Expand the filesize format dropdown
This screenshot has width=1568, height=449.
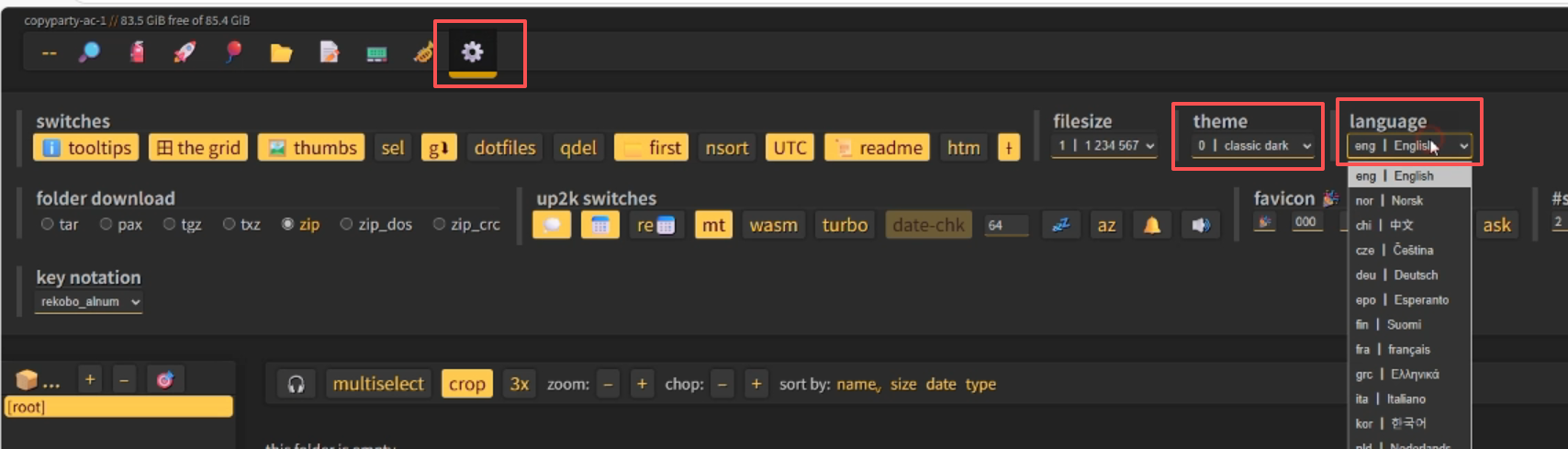tap(1105, 146)
